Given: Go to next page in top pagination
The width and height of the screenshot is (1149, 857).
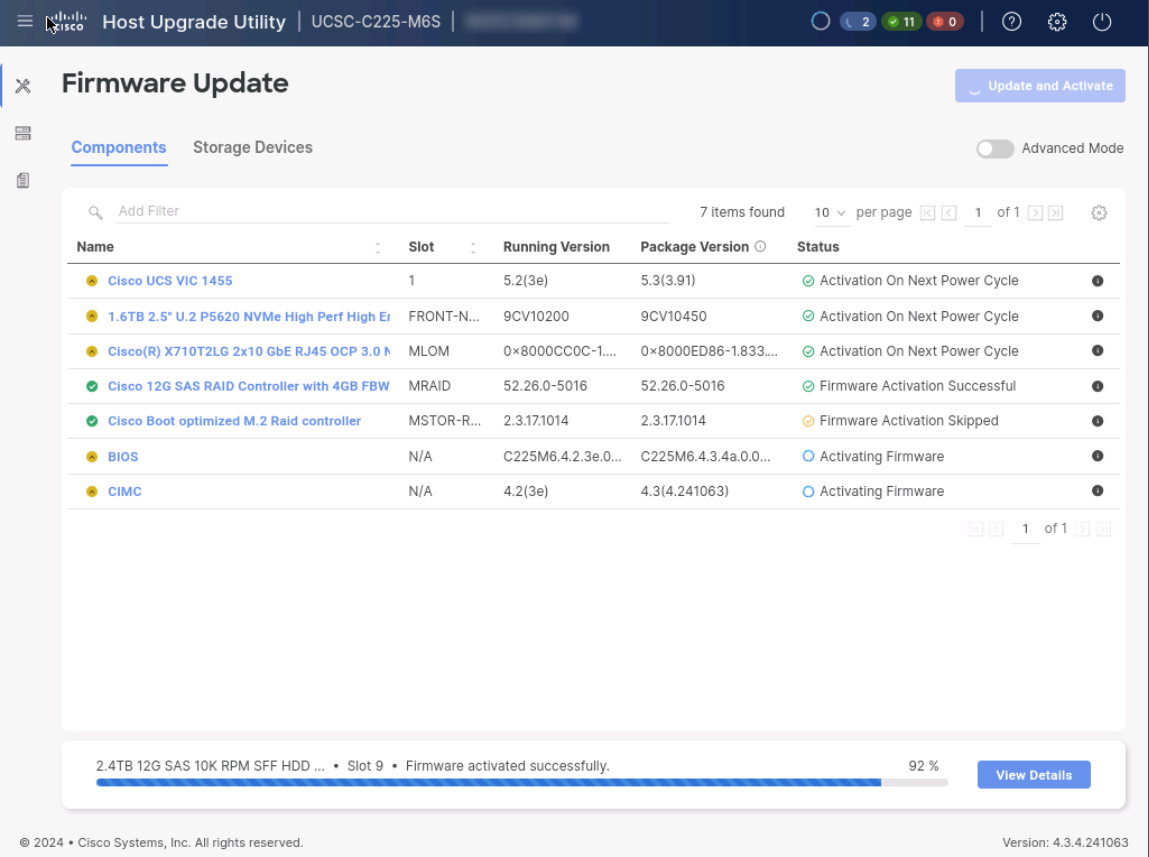Looking at the screenshot, I should point(1035,212).
